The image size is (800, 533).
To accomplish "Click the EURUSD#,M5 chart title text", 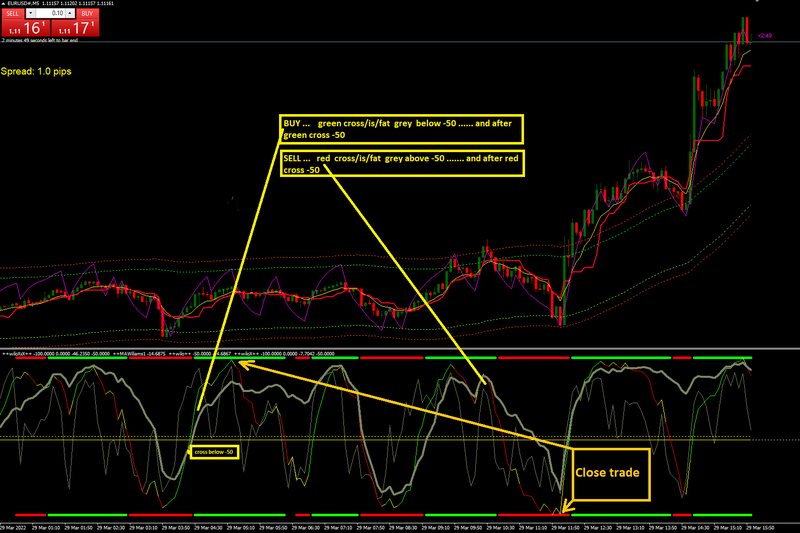I will click(x=23, y=3).
